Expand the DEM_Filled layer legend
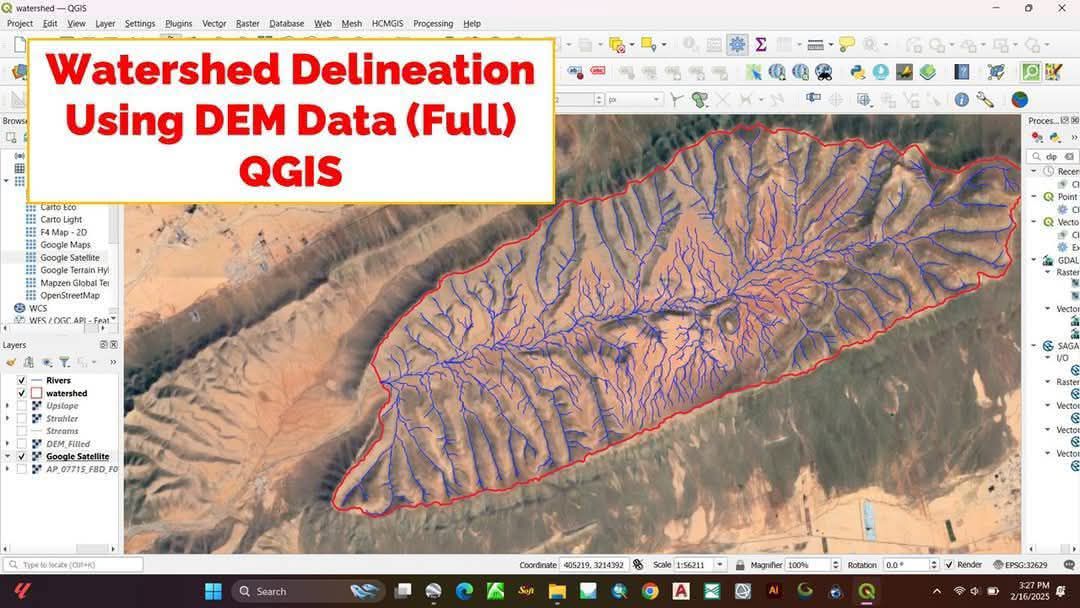 pyautogui.click(x=8, y=443)
